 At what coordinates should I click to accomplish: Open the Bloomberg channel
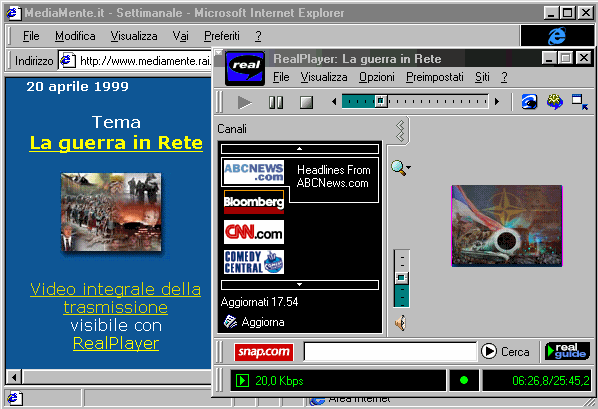[x=254, y=201]
